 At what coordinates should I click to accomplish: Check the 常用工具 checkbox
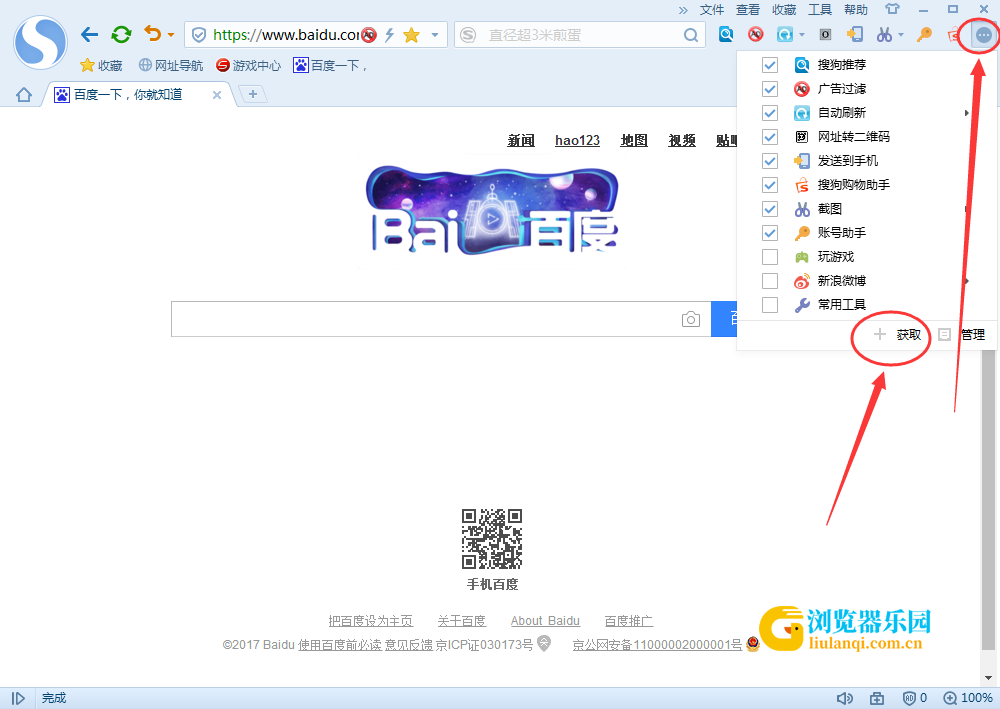[x=770, y=305]
